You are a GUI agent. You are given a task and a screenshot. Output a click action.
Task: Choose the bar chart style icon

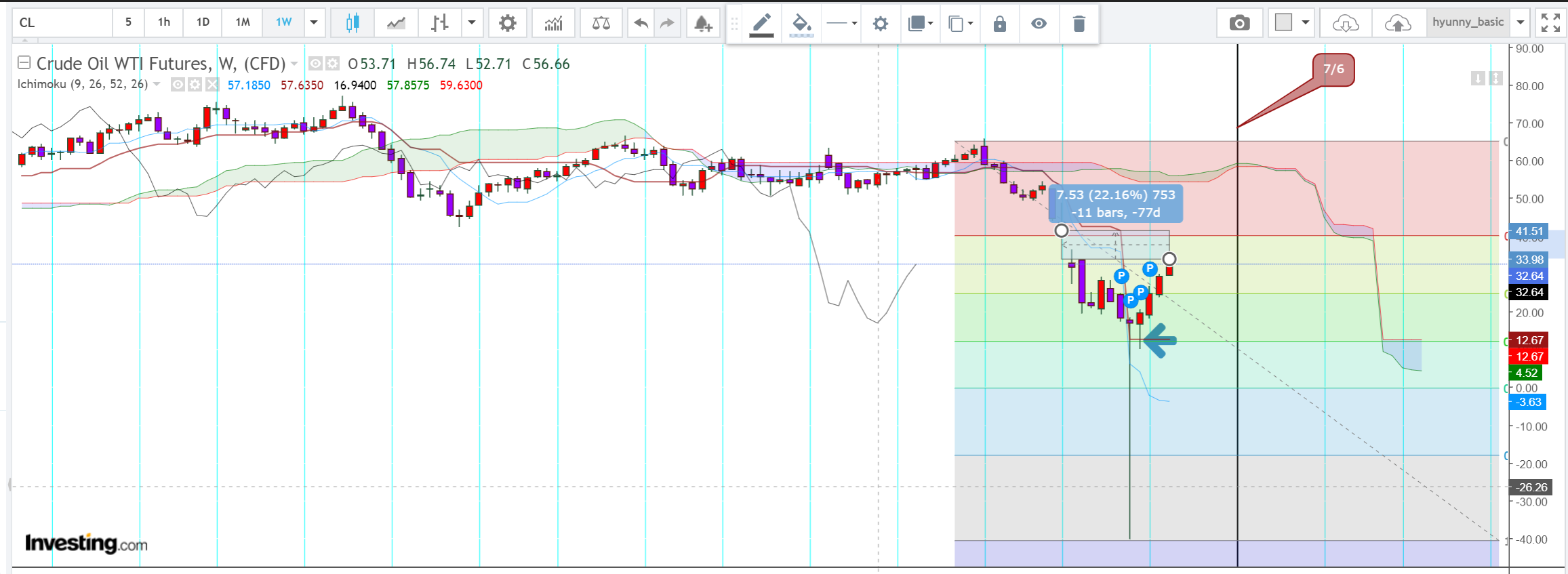coord(439,23)
